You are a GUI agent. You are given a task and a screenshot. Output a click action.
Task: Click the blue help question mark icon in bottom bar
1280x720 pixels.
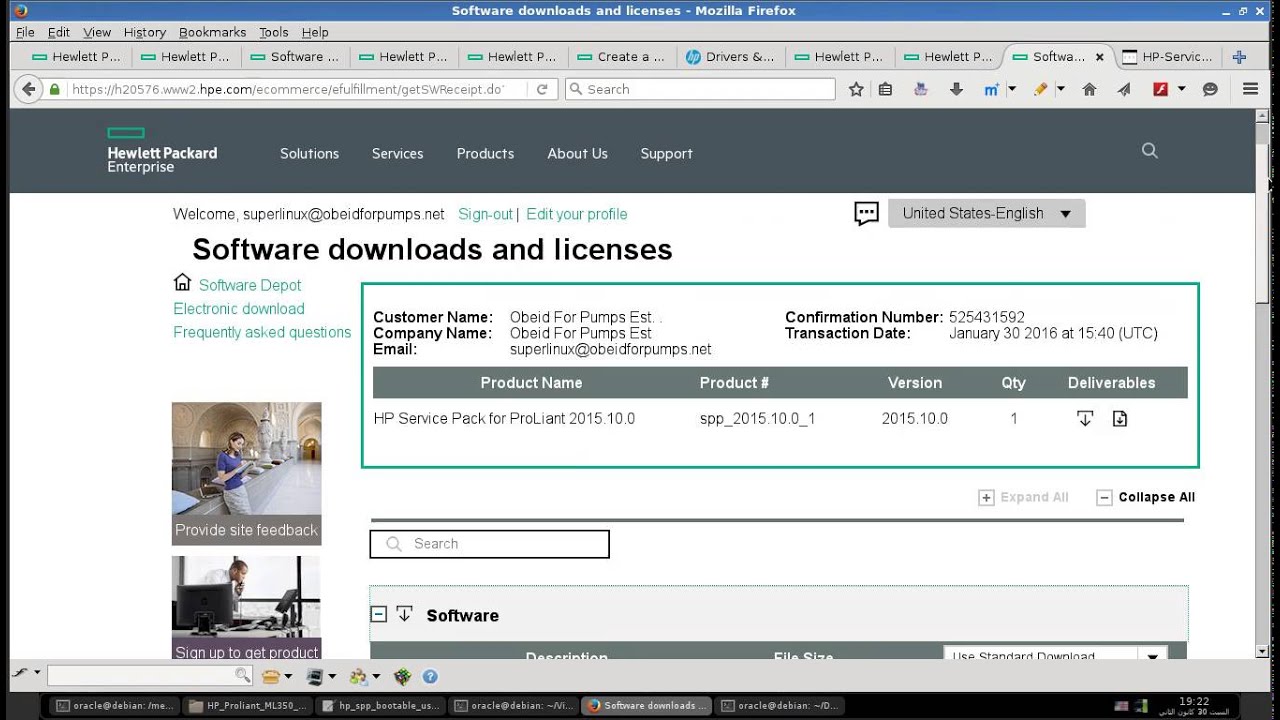click(430, 677)
